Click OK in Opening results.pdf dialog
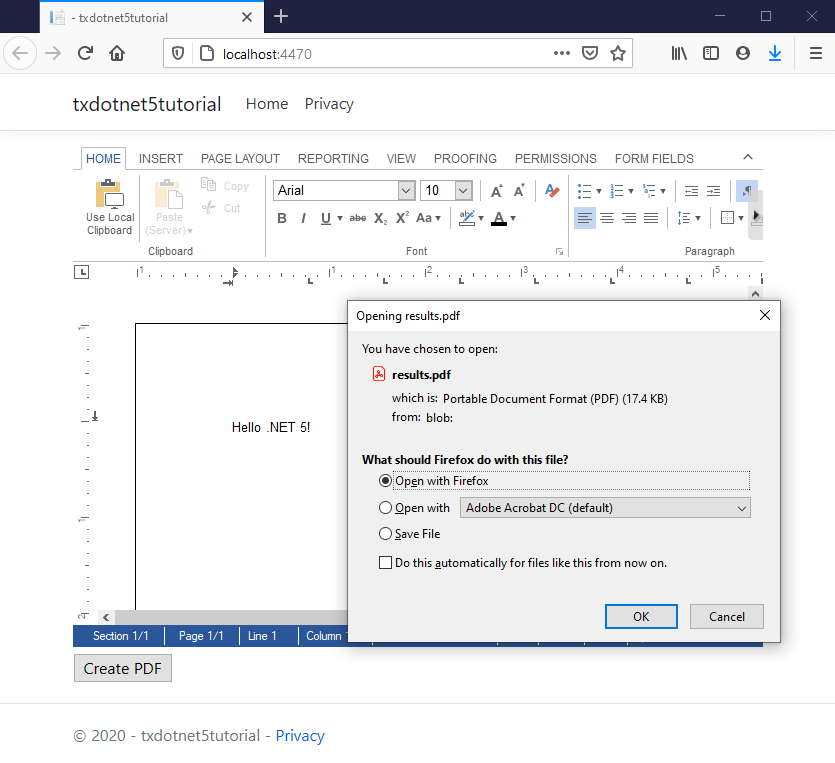835x763 pixels. 641,617
